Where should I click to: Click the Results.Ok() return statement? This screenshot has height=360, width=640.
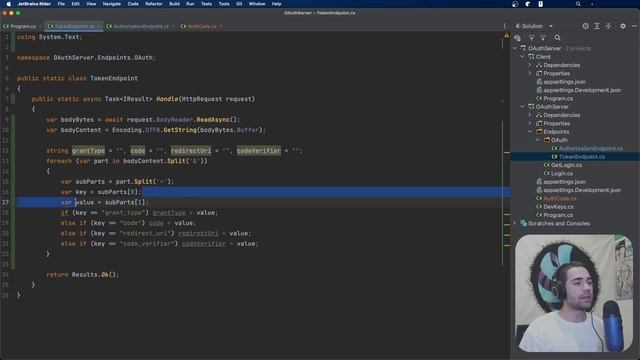[x=82, y=275]
